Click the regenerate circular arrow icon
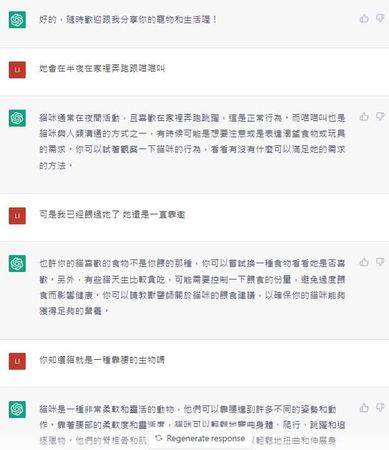The image size is (389, 450). pos(159,438)
